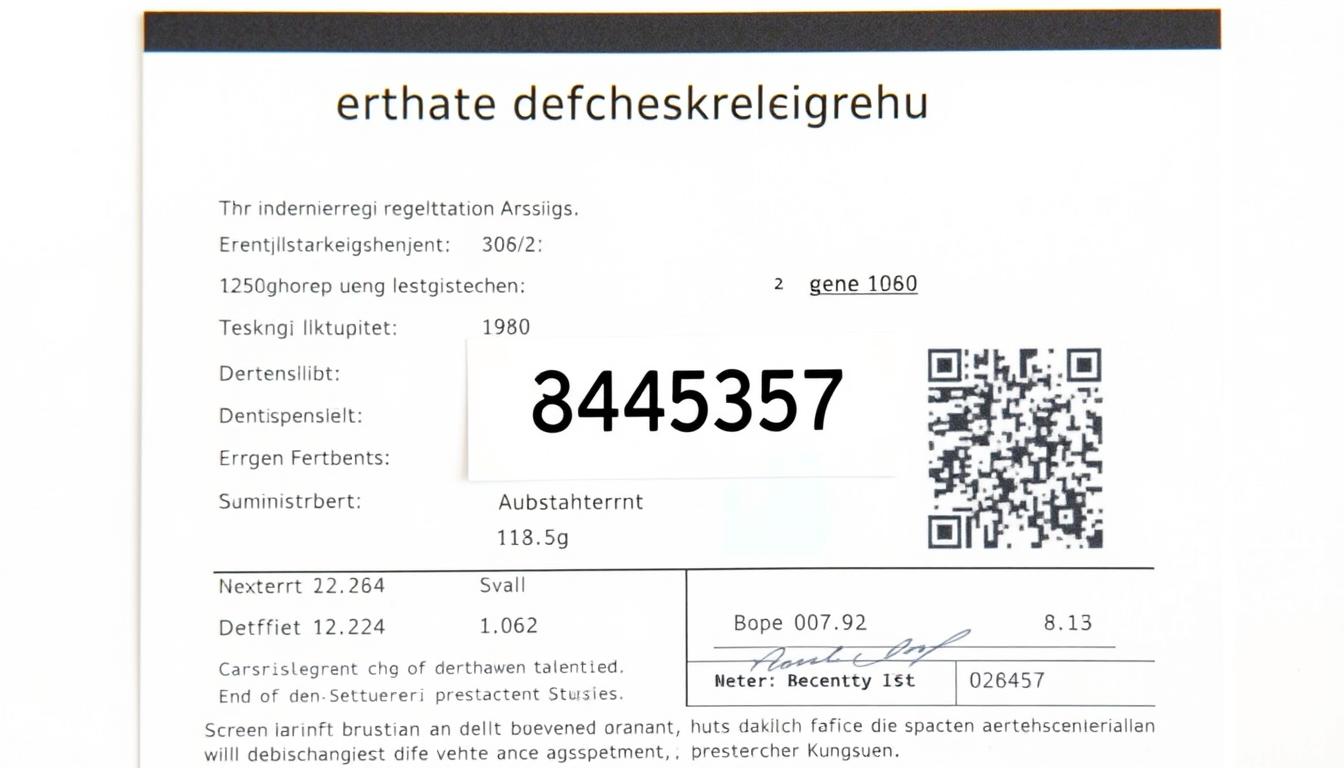Image resolution: width=1344 pixels, height=768 pixels.
Task: Select the entry "Detffiet 12.224"
Action: coord(302,628)
